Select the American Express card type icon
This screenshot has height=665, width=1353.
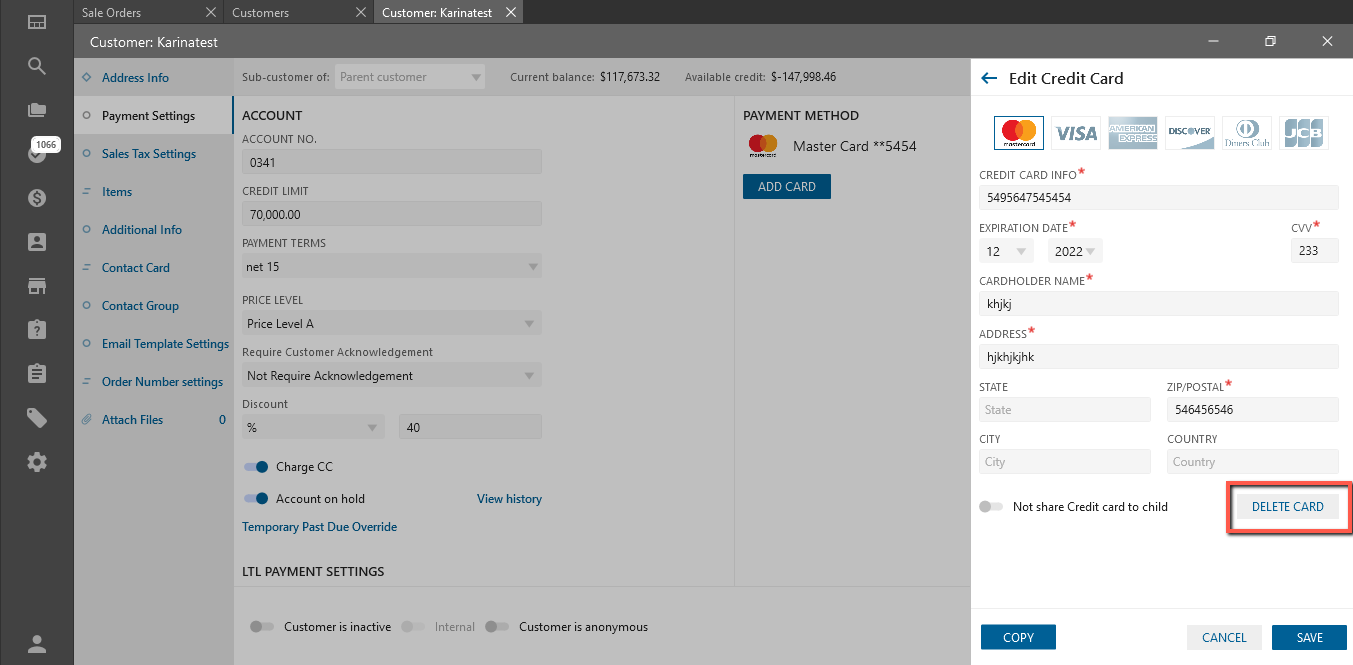click(x=1133, y=132)
